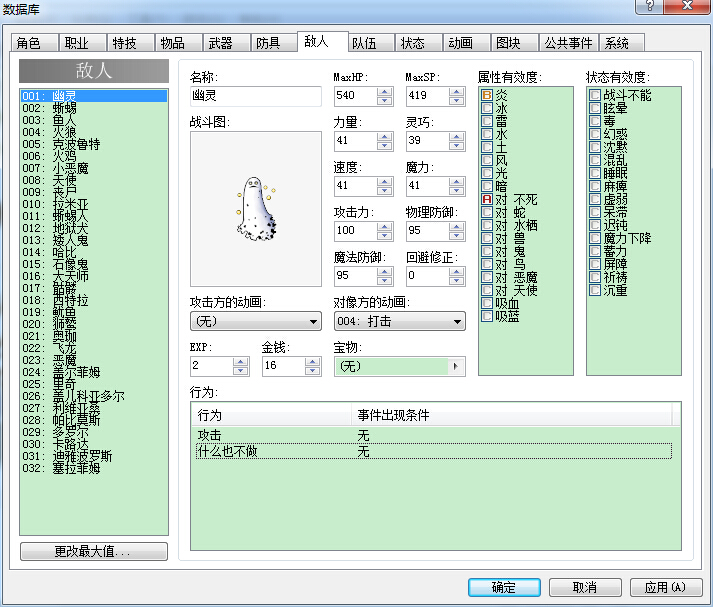Increase the 攻击力 value
713x607 pixels.
click(x=385, y=226)
